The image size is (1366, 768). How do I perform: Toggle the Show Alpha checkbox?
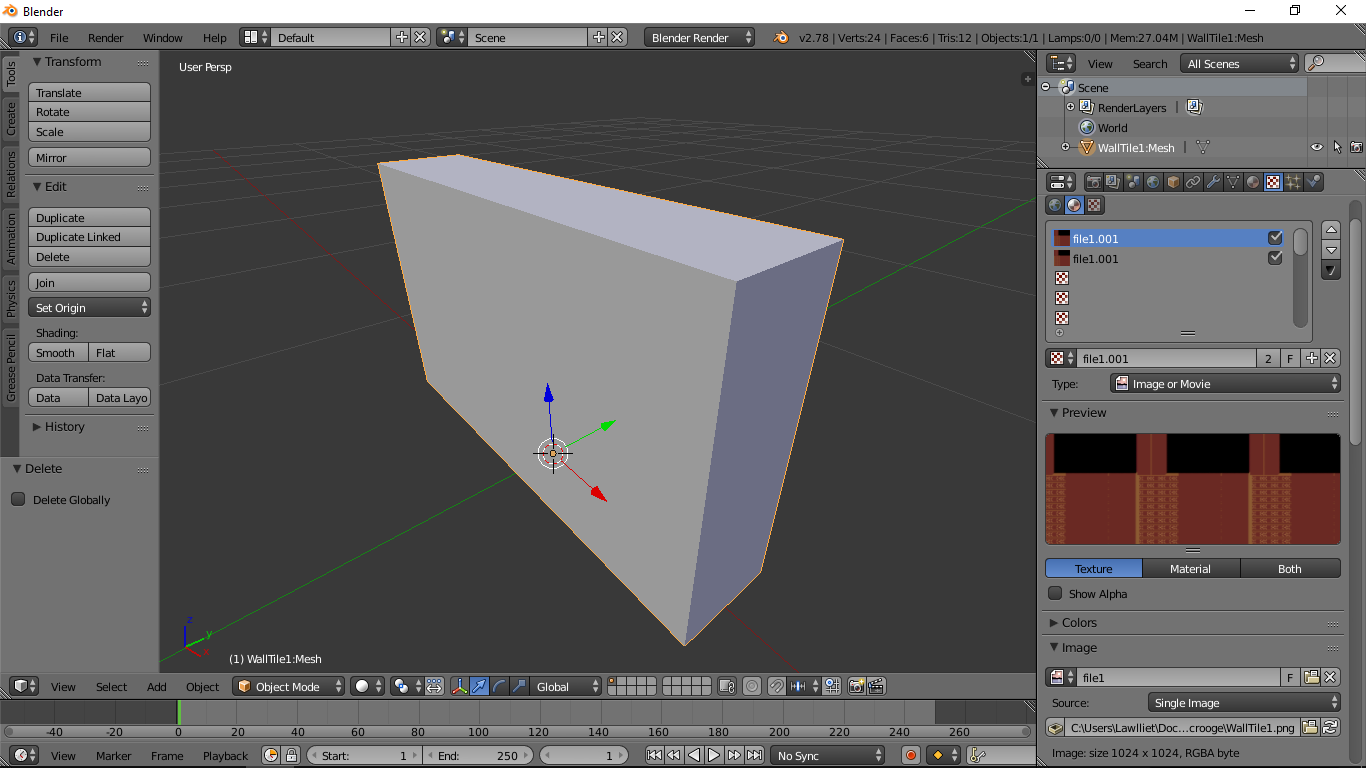tap(1055, 594)
